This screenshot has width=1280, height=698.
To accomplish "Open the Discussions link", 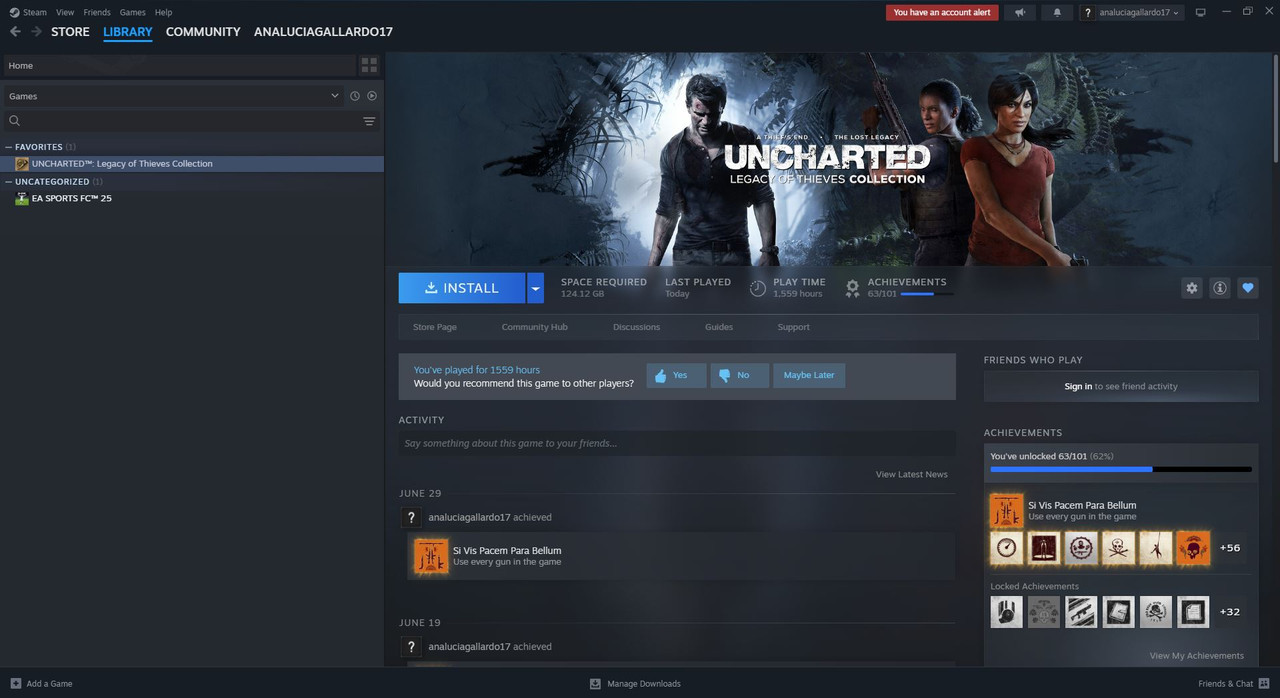I will click(x=636, y=327).
